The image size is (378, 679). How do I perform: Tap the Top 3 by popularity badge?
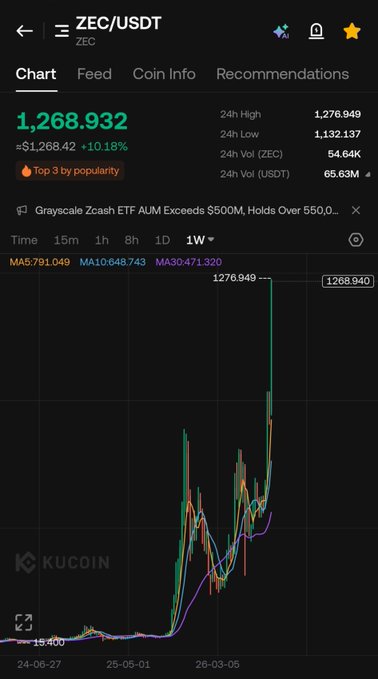click(x=70, y=171)
